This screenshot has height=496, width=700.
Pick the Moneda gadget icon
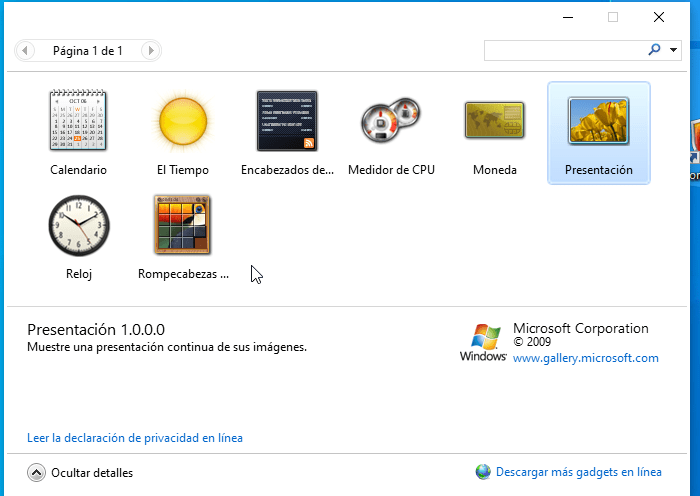[x=495, y=120]
